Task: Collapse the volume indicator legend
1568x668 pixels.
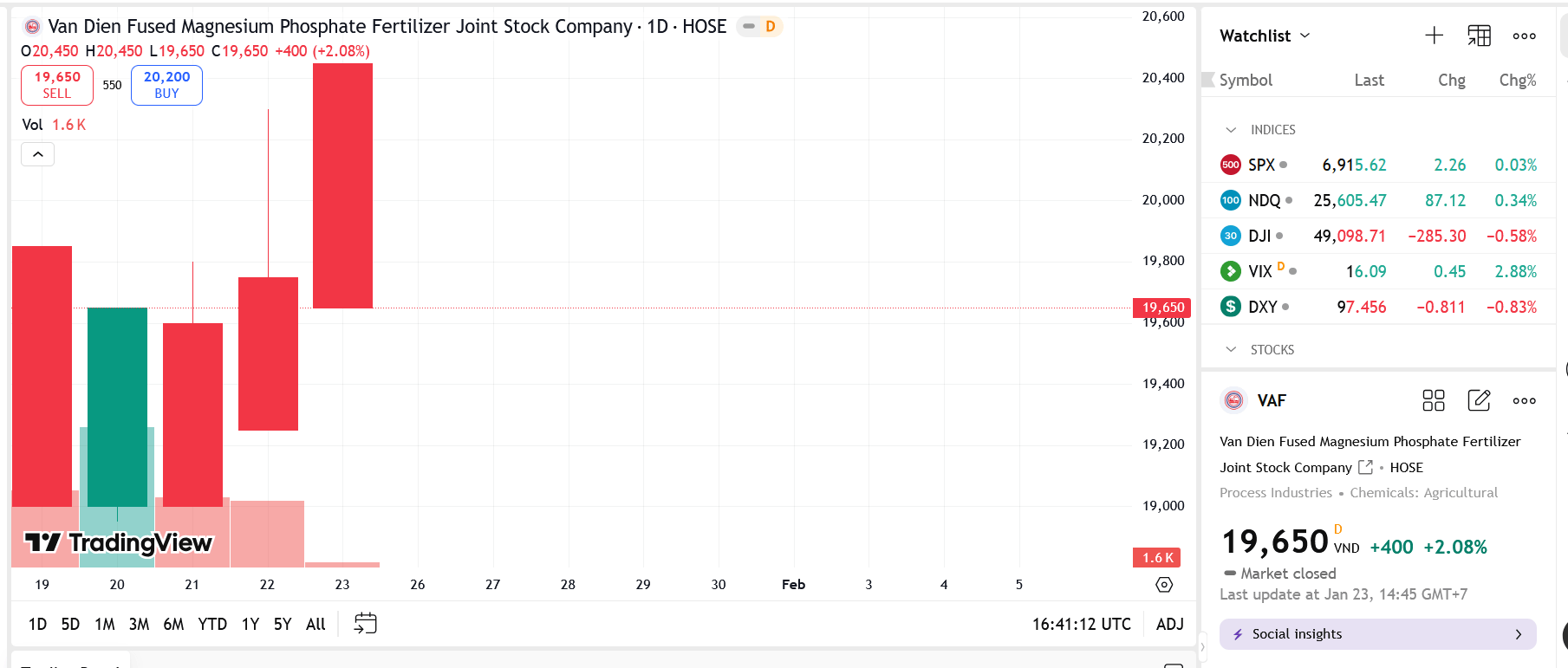Action: 38,154
